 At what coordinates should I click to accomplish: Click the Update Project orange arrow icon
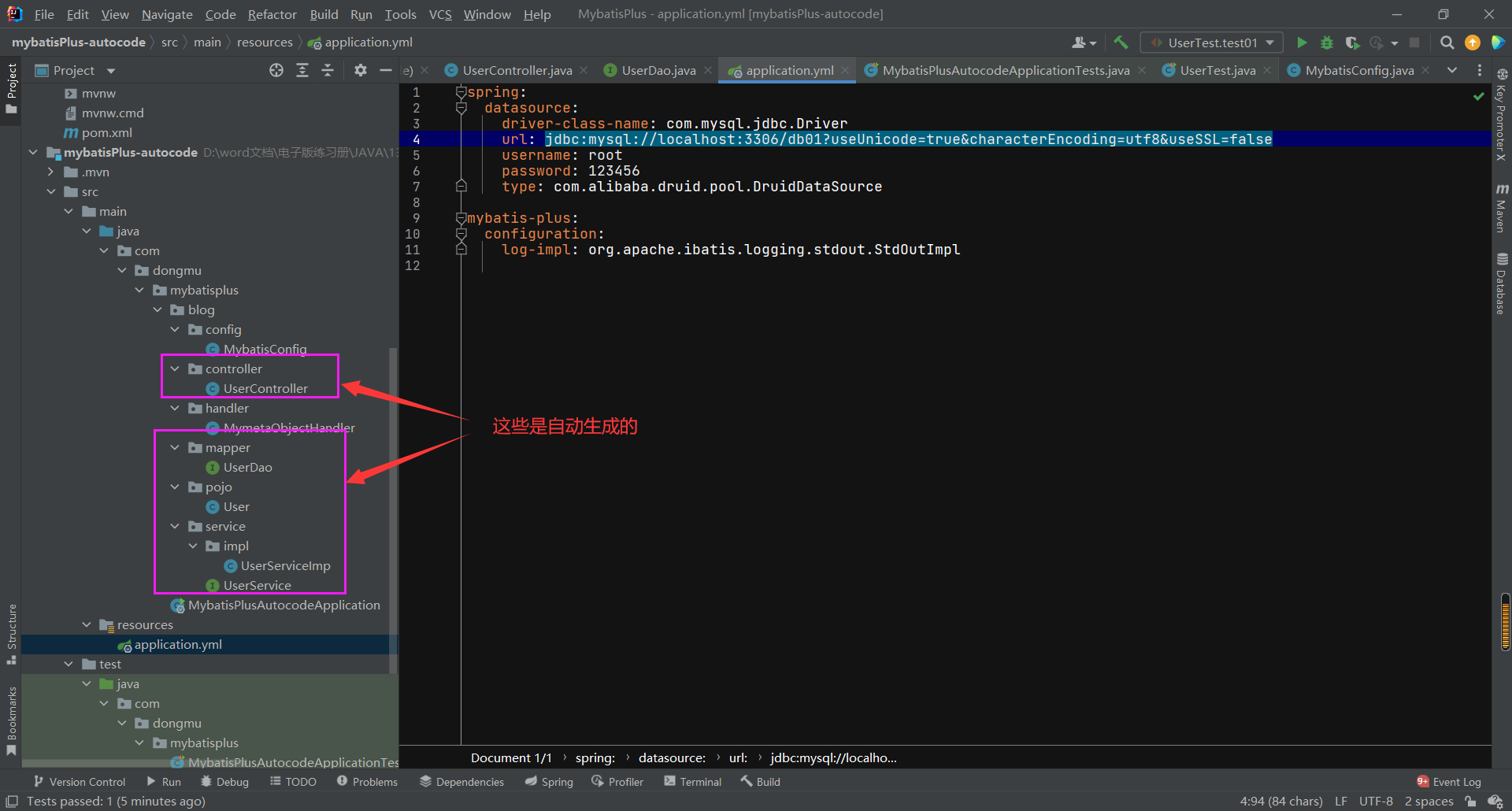1472,42
